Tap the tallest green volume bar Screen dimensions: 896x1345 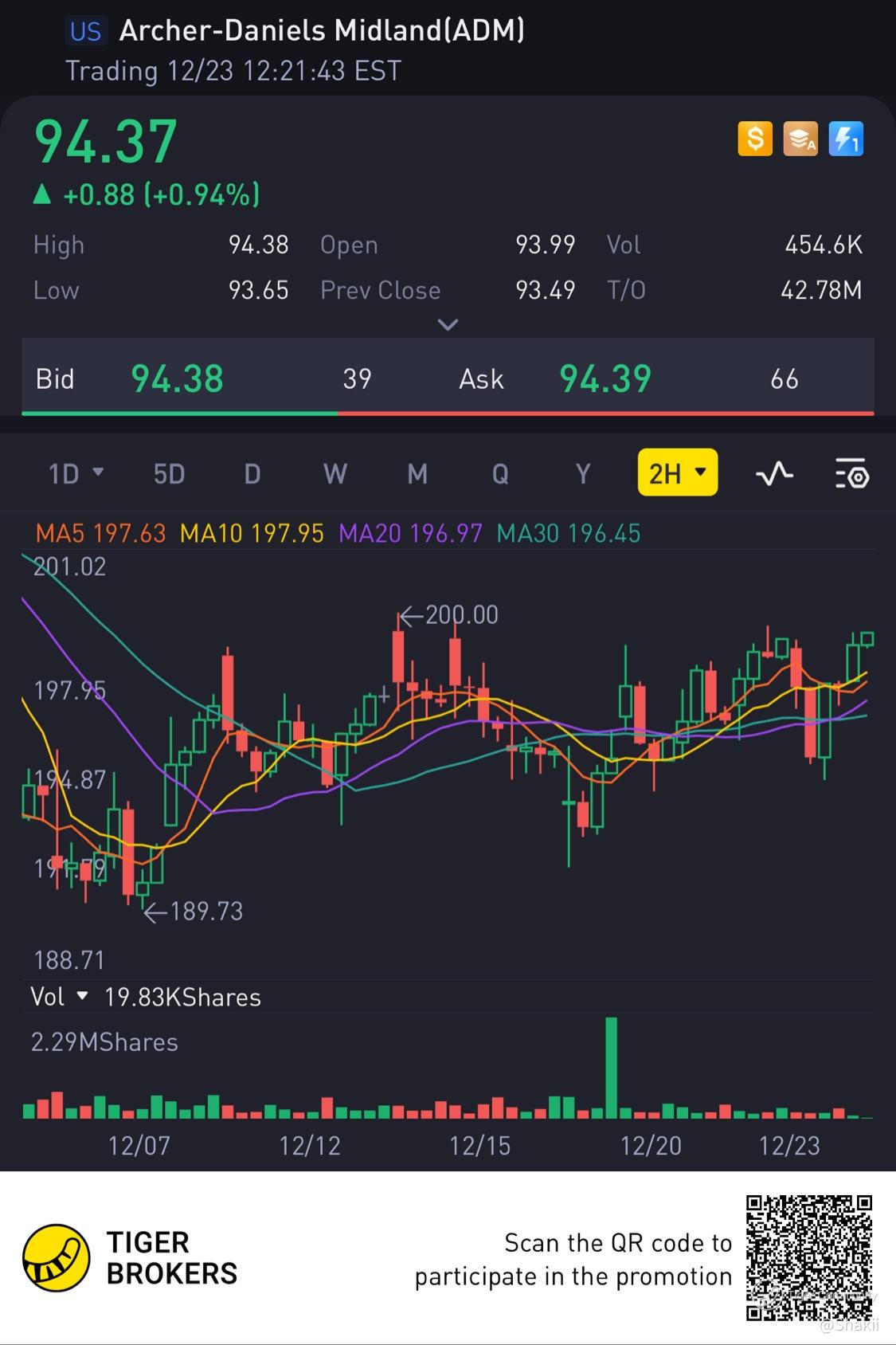tap(611, 1068)
